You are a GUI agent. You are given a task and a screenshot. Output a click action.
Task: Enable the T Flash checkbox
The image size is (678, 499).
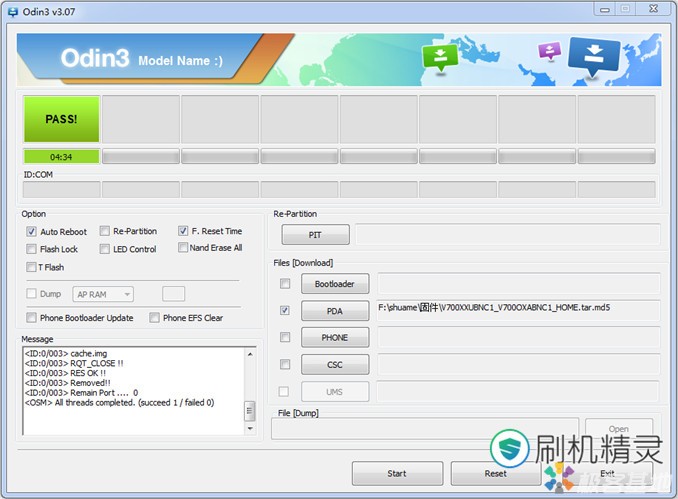(31, 267)
